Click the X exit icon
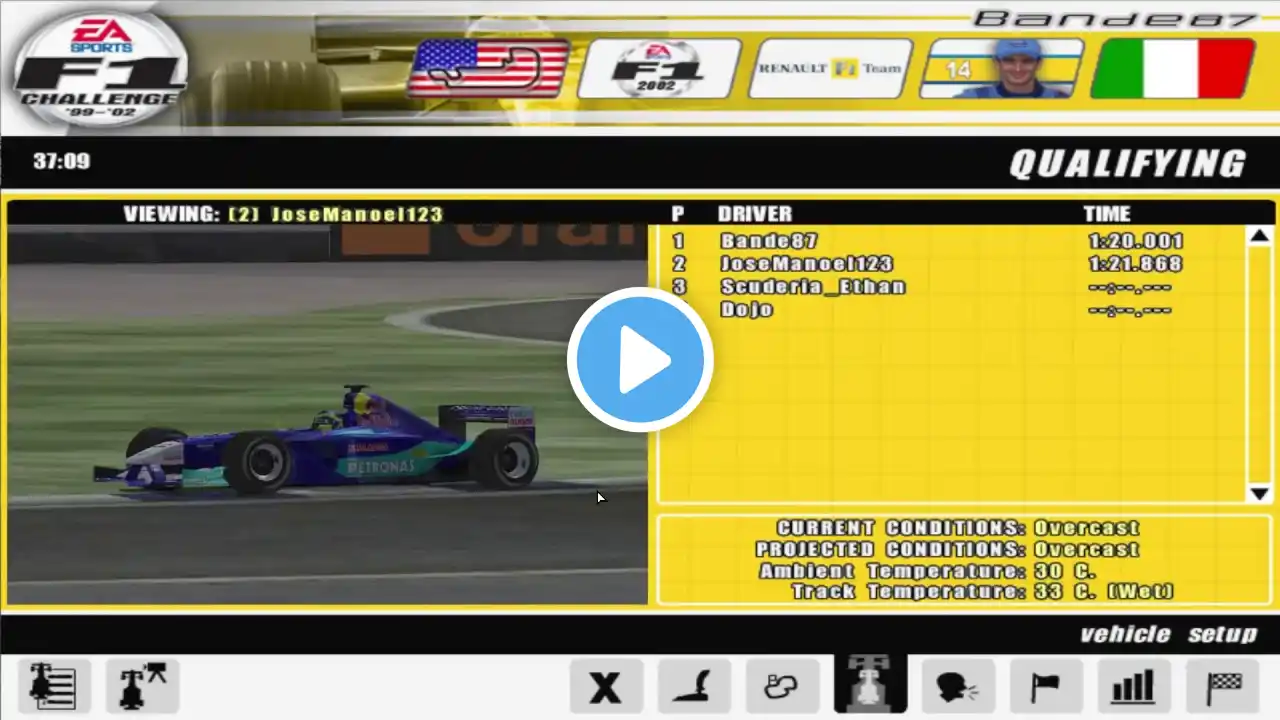The width and height of the screenshot is (1280, 720). click(606, 686)
